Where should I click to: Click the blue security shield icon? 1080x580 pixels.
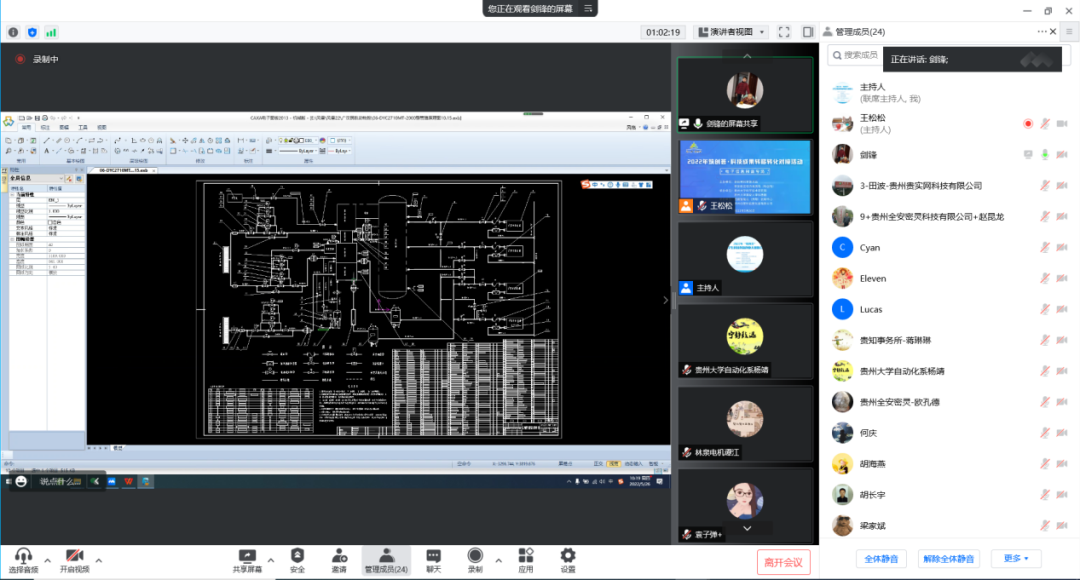32,32
